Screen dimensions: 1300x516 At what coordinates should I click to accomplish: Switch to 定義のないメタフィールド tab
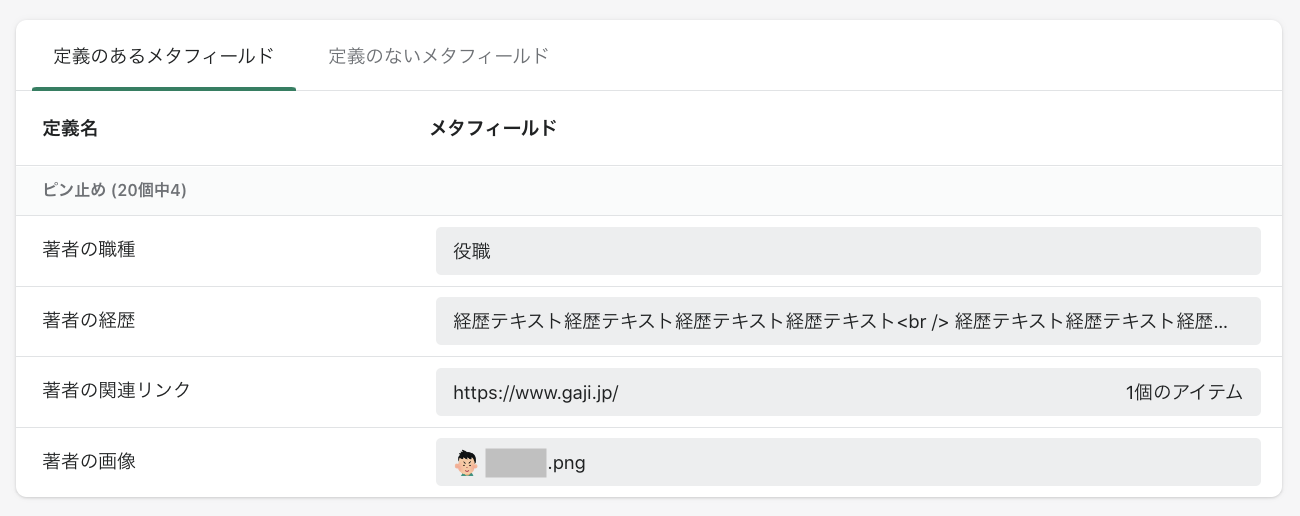(x=438, y=56)
